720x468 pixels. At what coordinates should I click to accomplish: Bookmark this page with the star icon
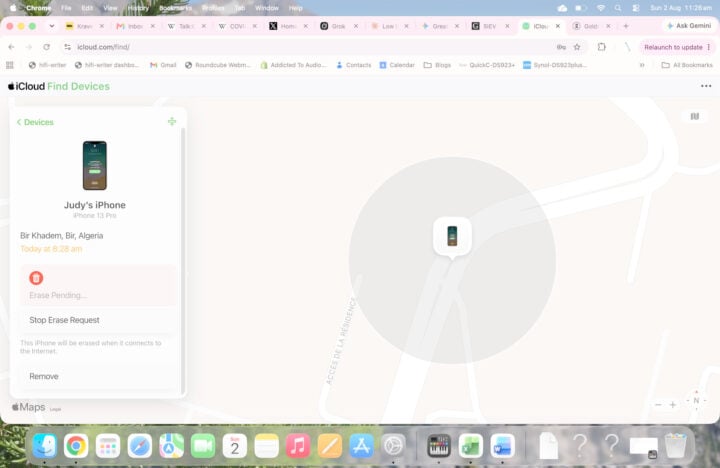577,47
